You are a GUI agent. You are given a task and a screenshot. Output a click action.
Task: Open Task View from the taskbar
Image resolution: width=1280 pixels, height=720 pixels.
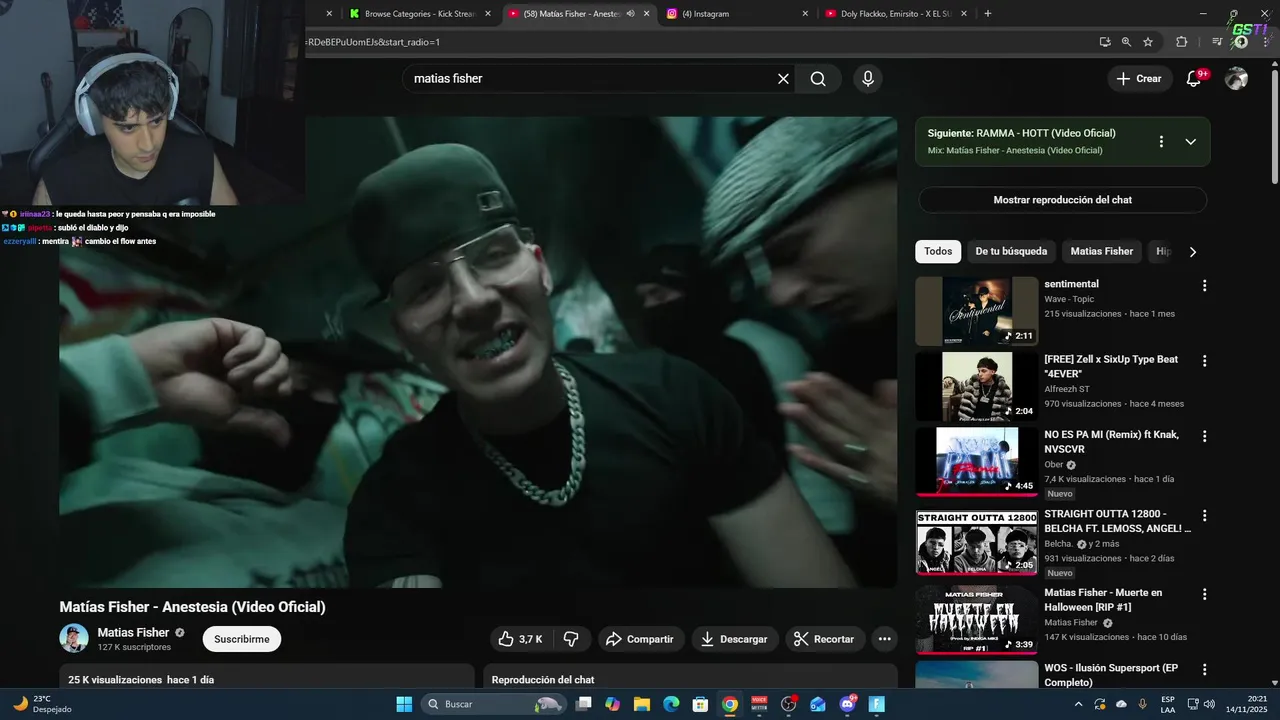pyautogui.click(x=584, y=704)
